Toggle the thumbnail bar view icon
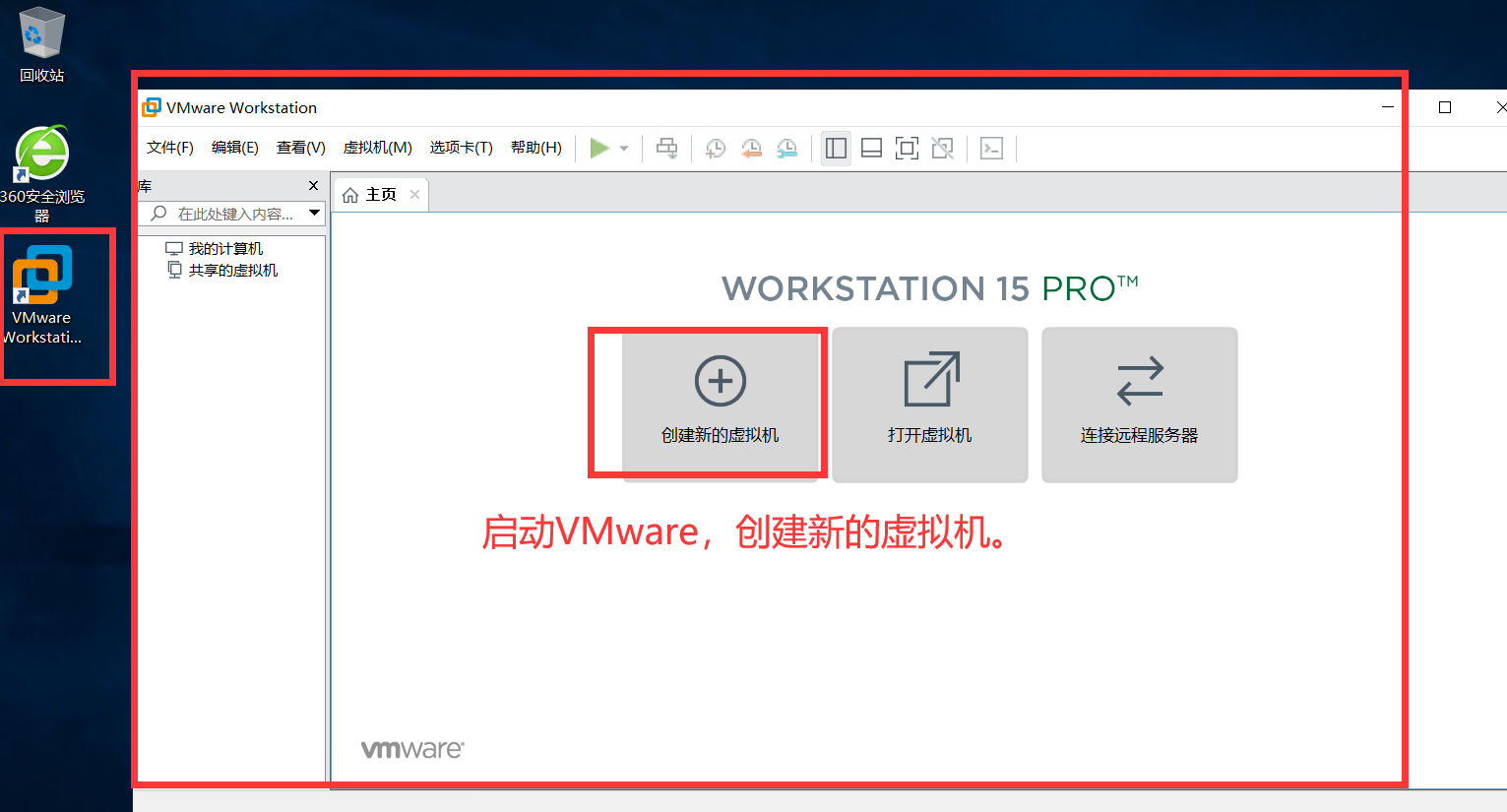Screen dimensions: 1507x812 tap(871, 148)
